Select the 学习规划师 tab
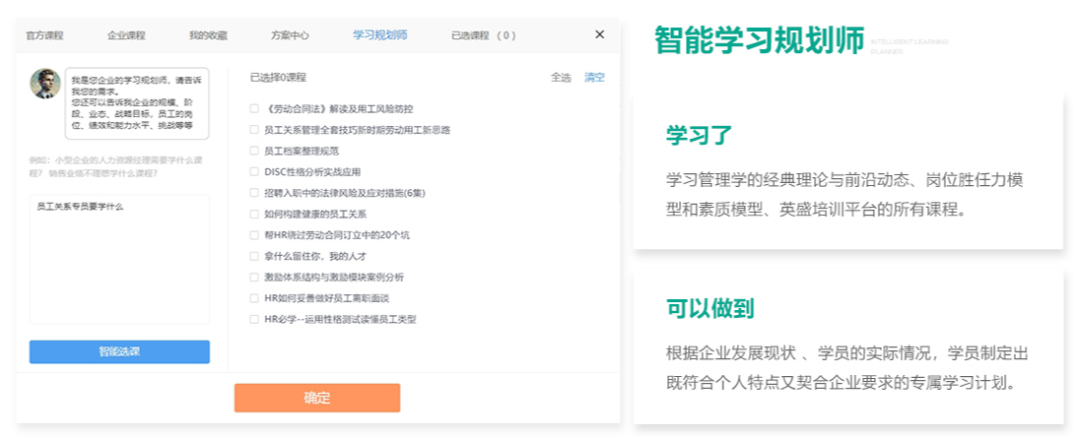The height and width of the screenshot is (439, 1080). coord(380,35)
